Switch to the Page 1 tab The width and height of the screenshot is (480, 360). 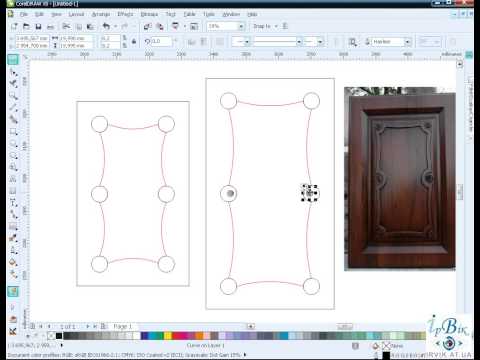click(x=122, y=326)
